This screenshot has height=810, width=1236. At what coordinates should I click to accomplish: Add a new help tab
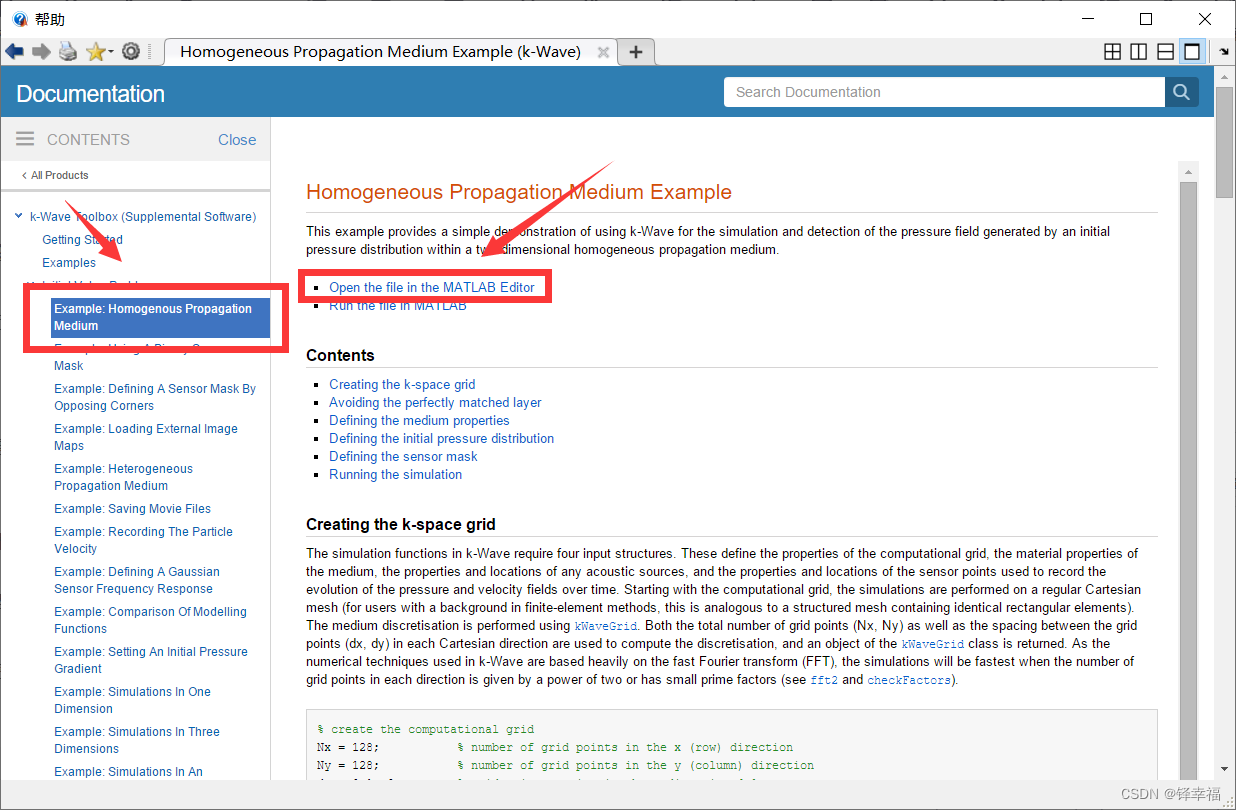[x=636, y=52]
